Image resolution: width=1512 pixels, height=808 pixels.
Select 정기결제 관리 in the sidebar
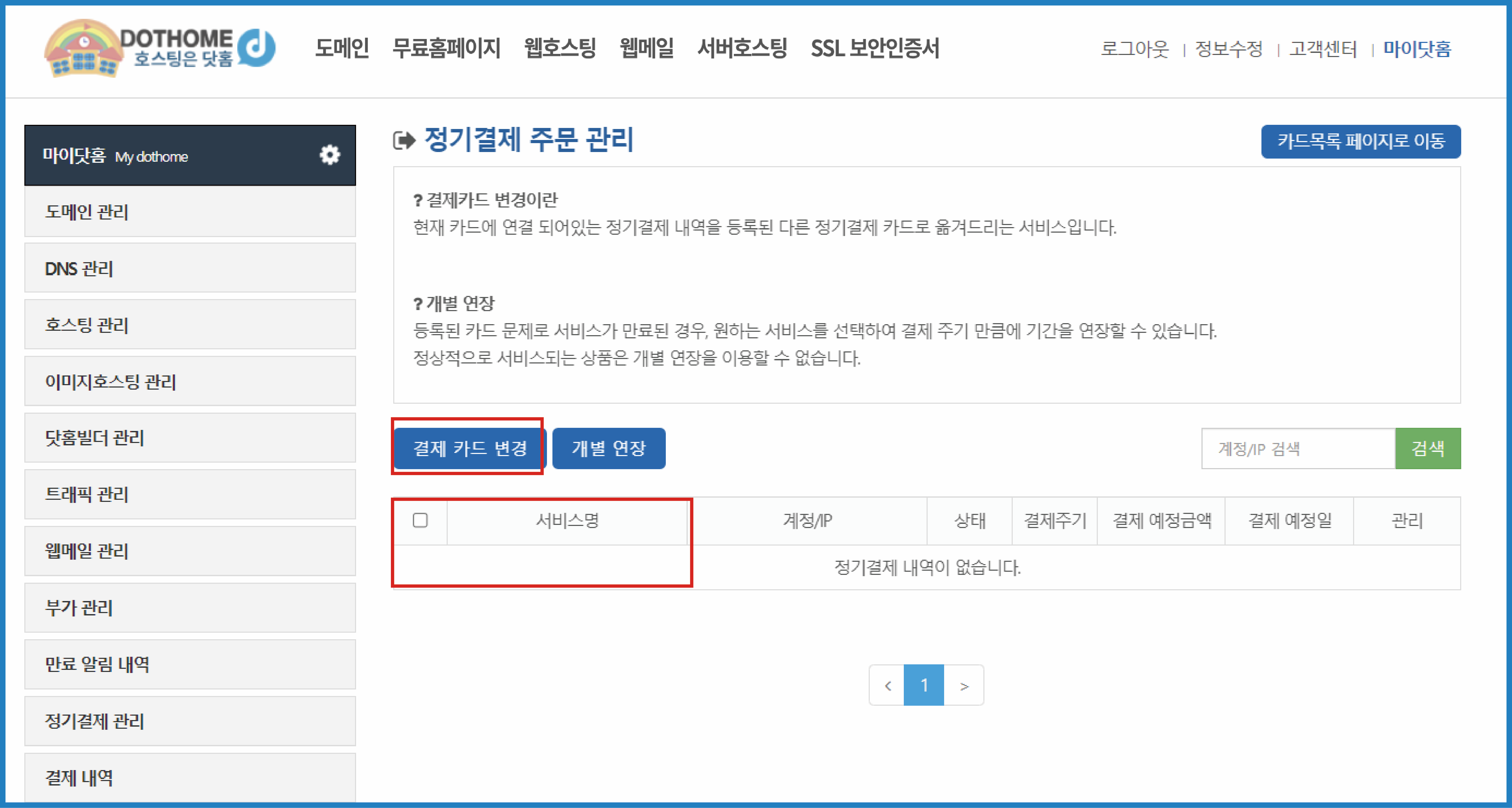tap(190, 721)
